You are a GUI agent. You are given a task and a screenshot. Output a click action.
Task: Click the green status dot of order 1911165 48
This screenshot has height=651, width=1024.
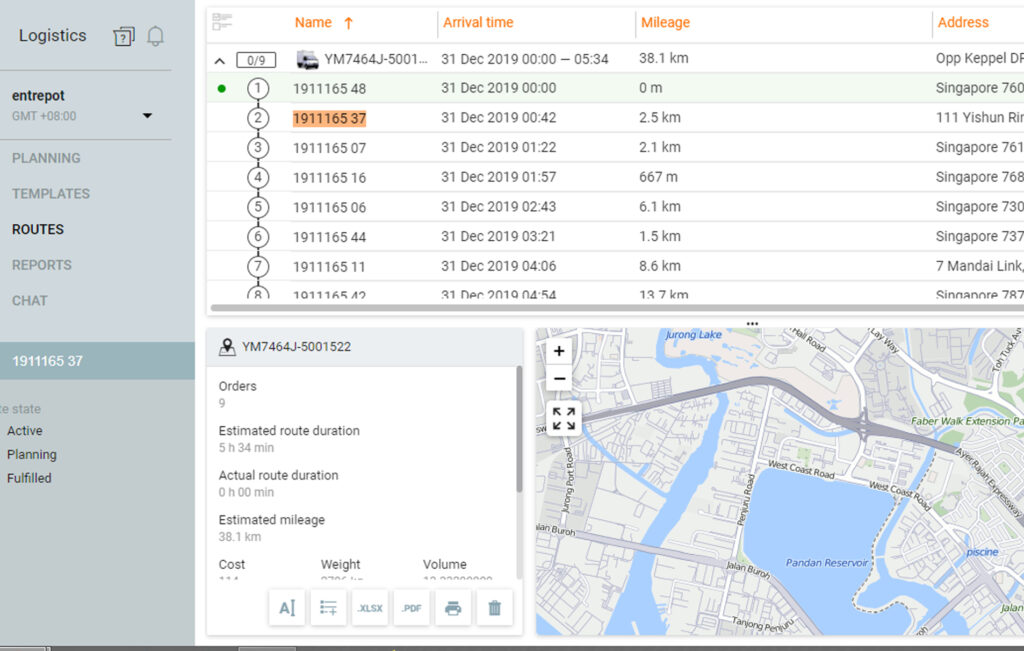click(x=222, y=88)
